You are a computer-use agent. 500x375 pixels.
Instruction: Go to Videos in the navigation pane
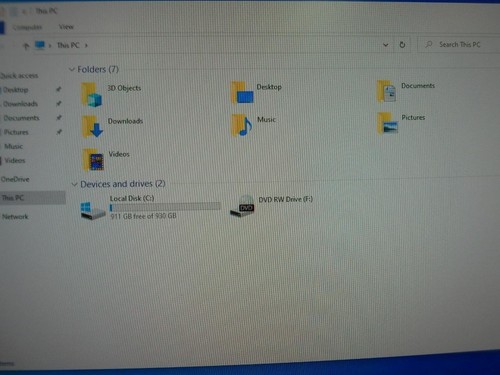15,160
